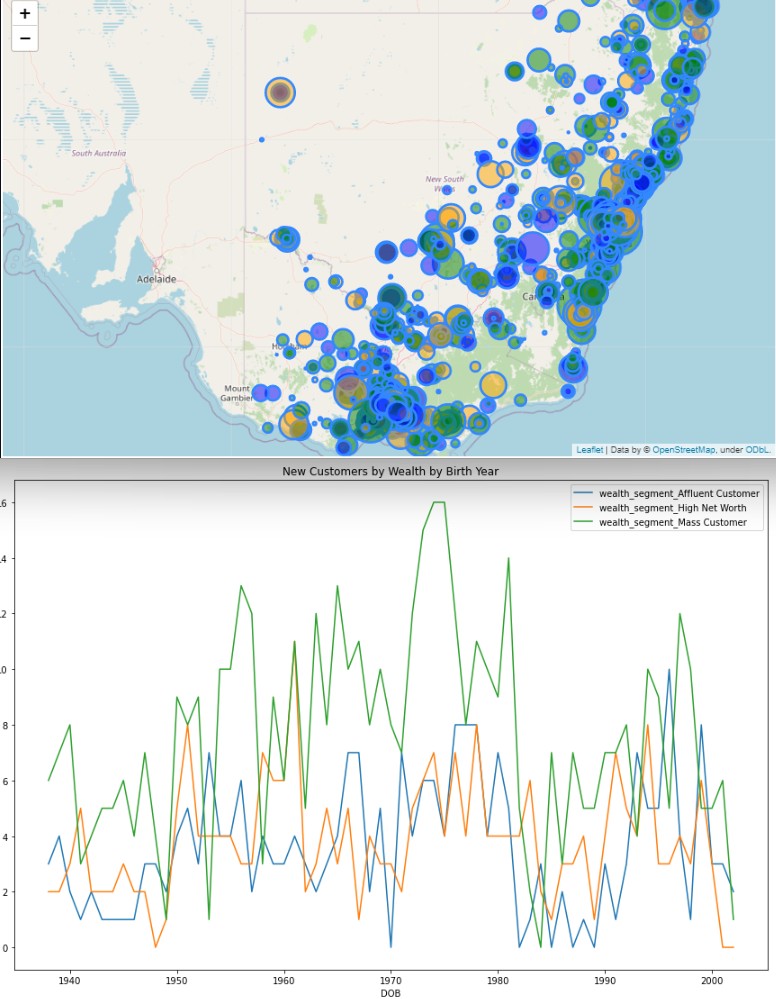Click the map zoom in plus button
This screenshot has width=776, height=999.
click(x=25, y=13)
